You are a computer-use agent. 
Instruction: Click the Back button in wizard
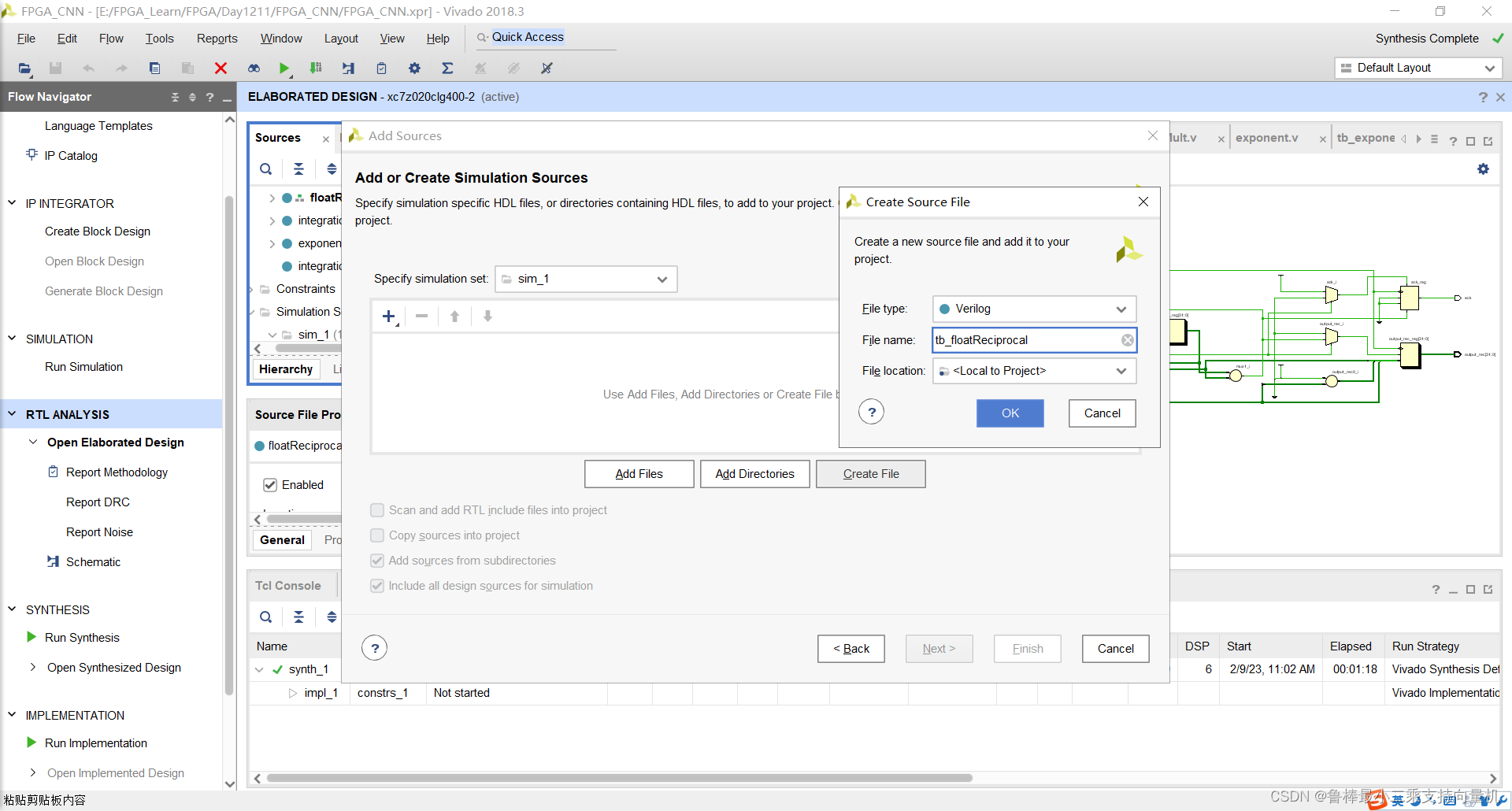coord(851,649)
